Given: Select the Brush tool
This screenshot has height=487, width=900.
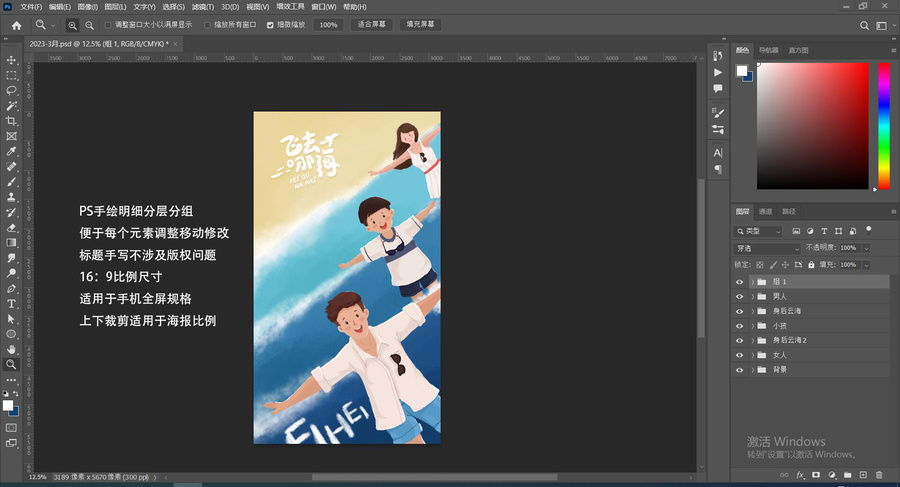Looking at the screenshot, I should click(11, 181).
